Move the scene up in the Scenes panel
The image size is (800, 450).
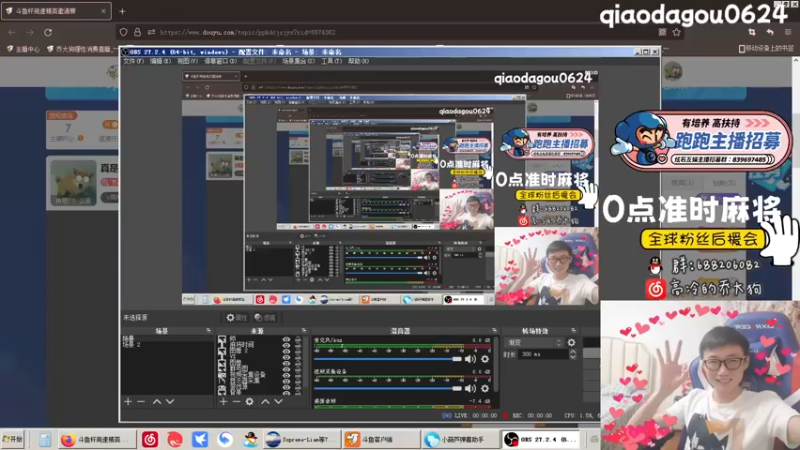pos(157,402)
